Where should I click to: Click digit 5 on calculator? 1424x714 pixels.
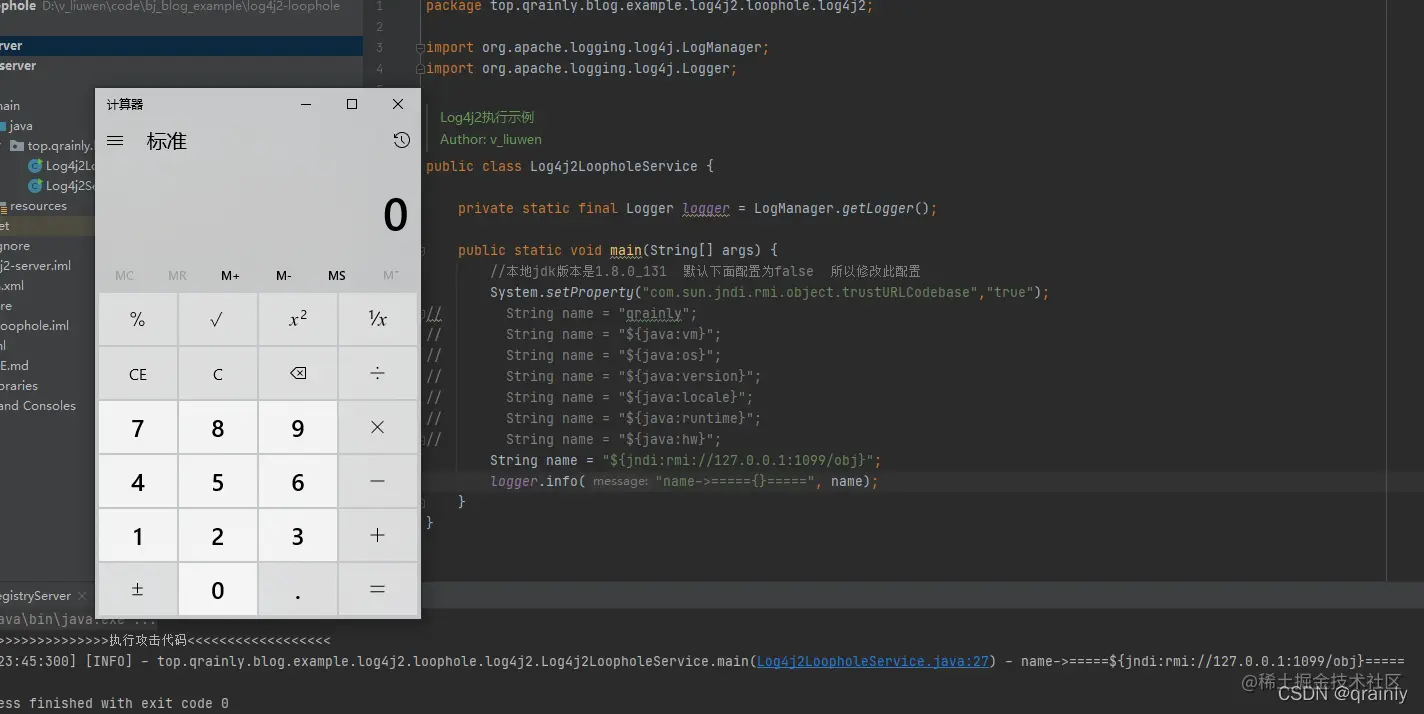click(218, 482)
